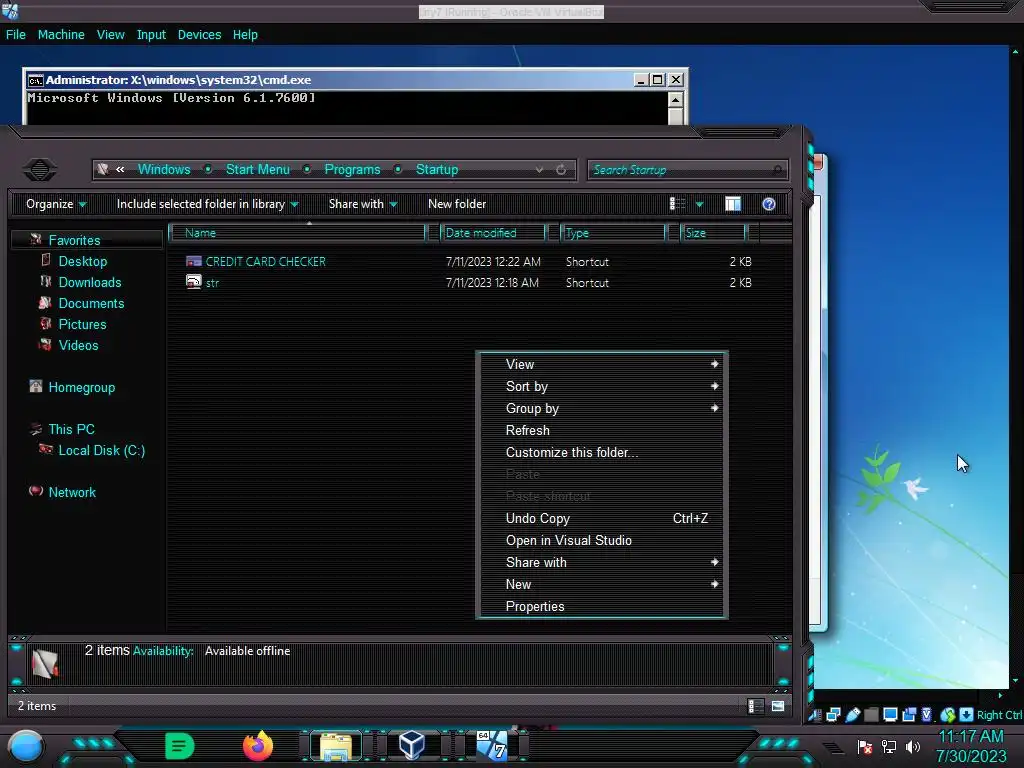This screenshot has width=1024, height=768.
Task: Open the VirtualBox View menu in menu bar
Action: click(110, 35)
